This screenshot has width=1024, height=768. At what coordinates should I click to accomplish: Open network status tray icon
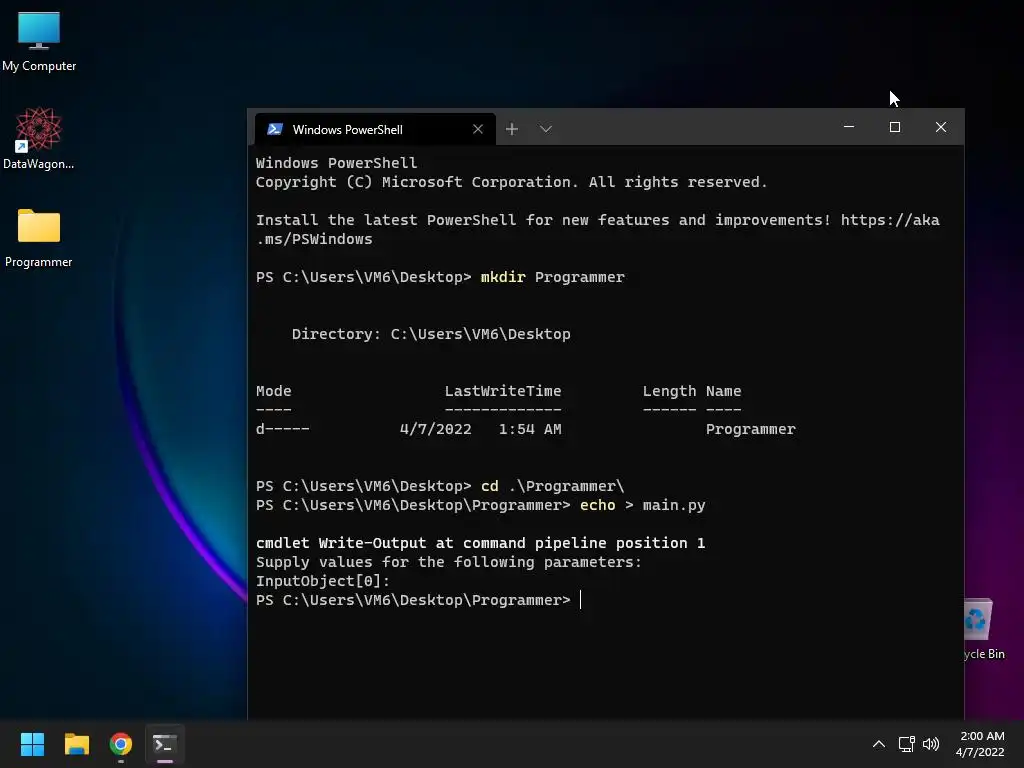coord(906,744)
